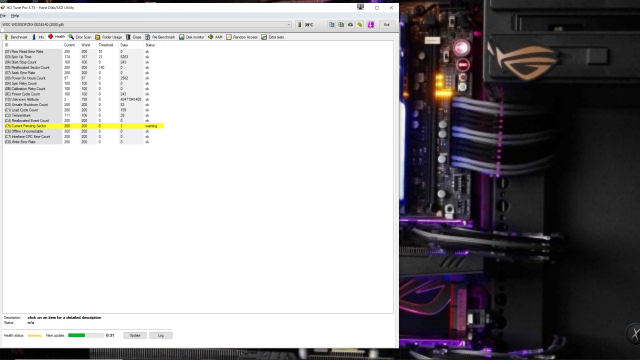Open the Log button
This screenshot has height=360, width=640.
pos(161,336)
